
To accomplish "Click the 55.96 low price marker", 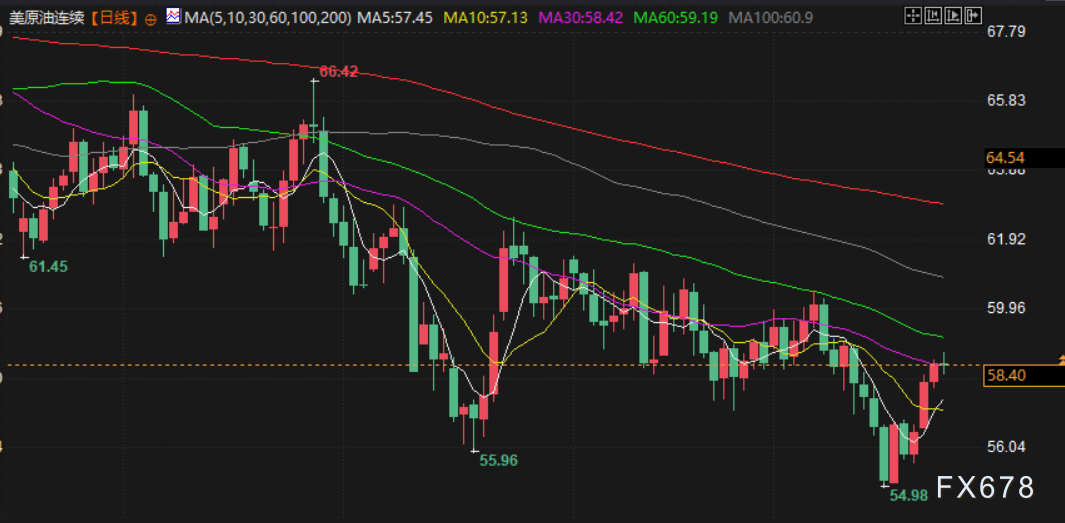I will (x=498, y=460).
